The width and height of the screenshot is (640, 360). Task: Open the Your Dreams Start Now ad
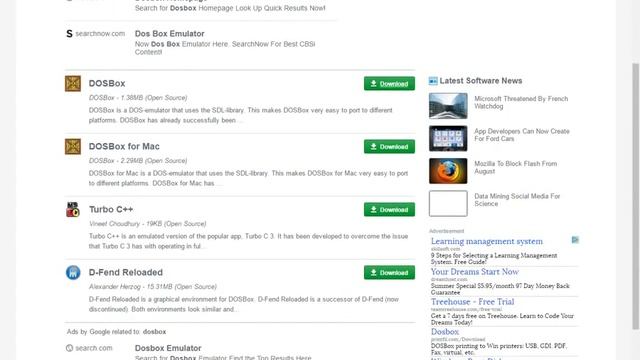click(475, 271)
